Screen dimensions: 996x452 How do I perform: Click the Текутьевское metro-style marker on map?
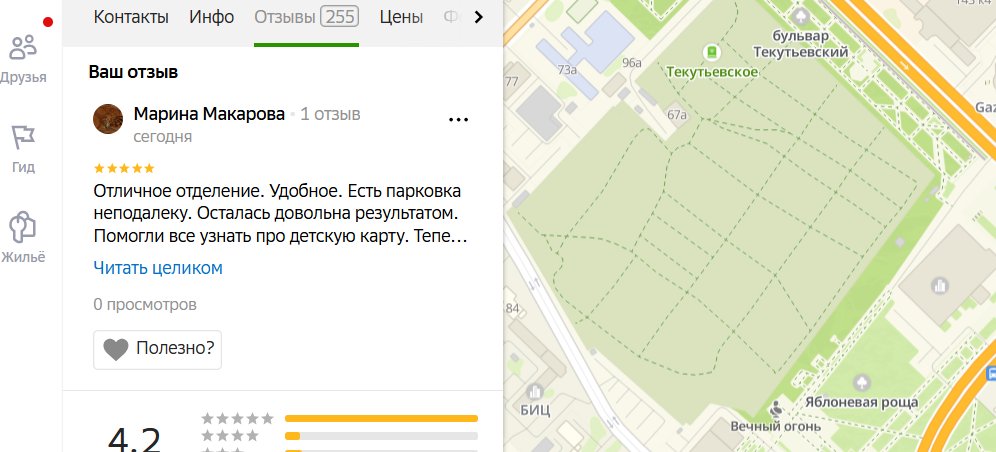coord(711,51)
